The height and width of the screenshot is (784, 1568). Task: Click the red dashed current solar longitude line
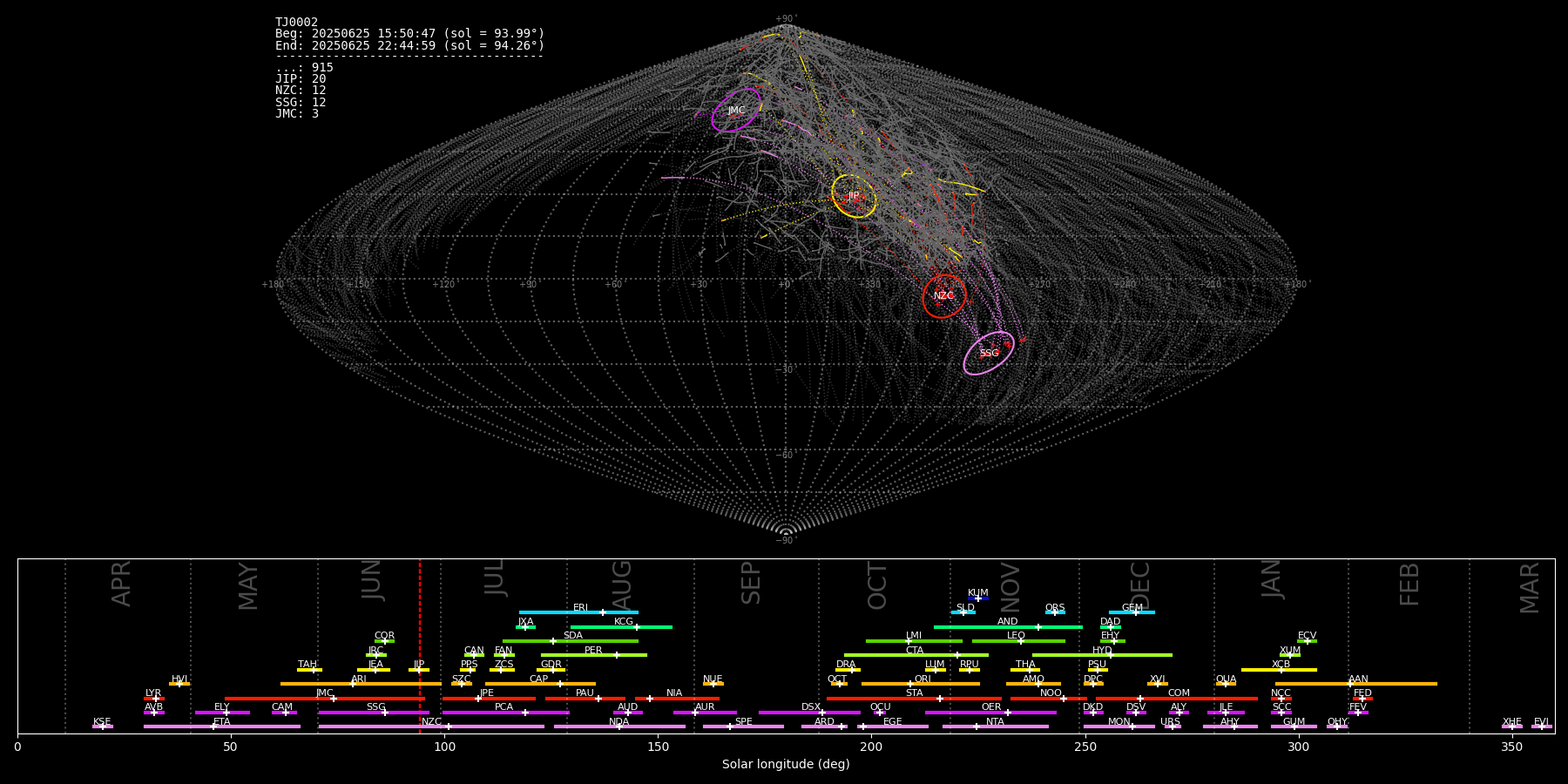(x=420, y=645)
